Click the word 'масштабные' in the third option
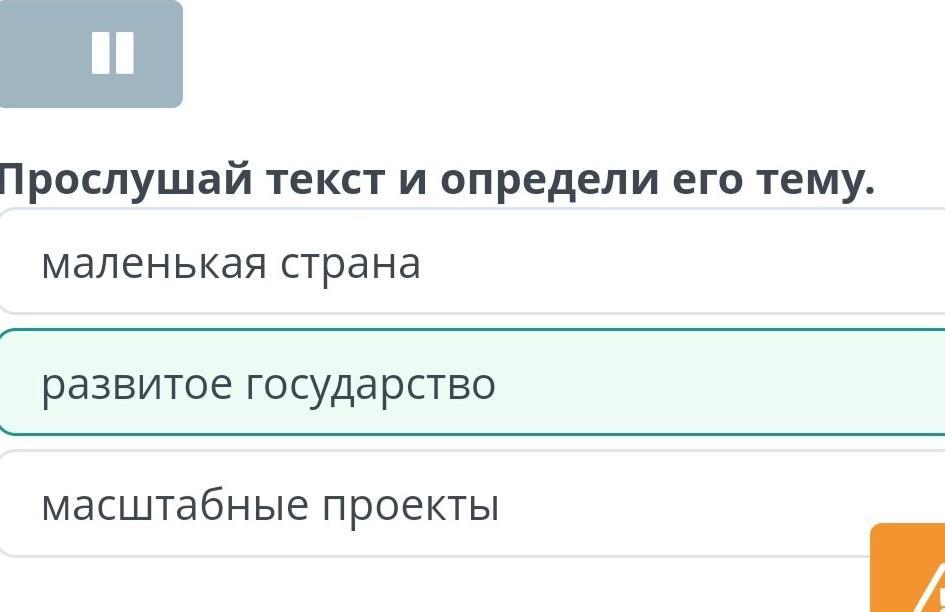The height and width of the screenshot is (612, 945). 174,506
